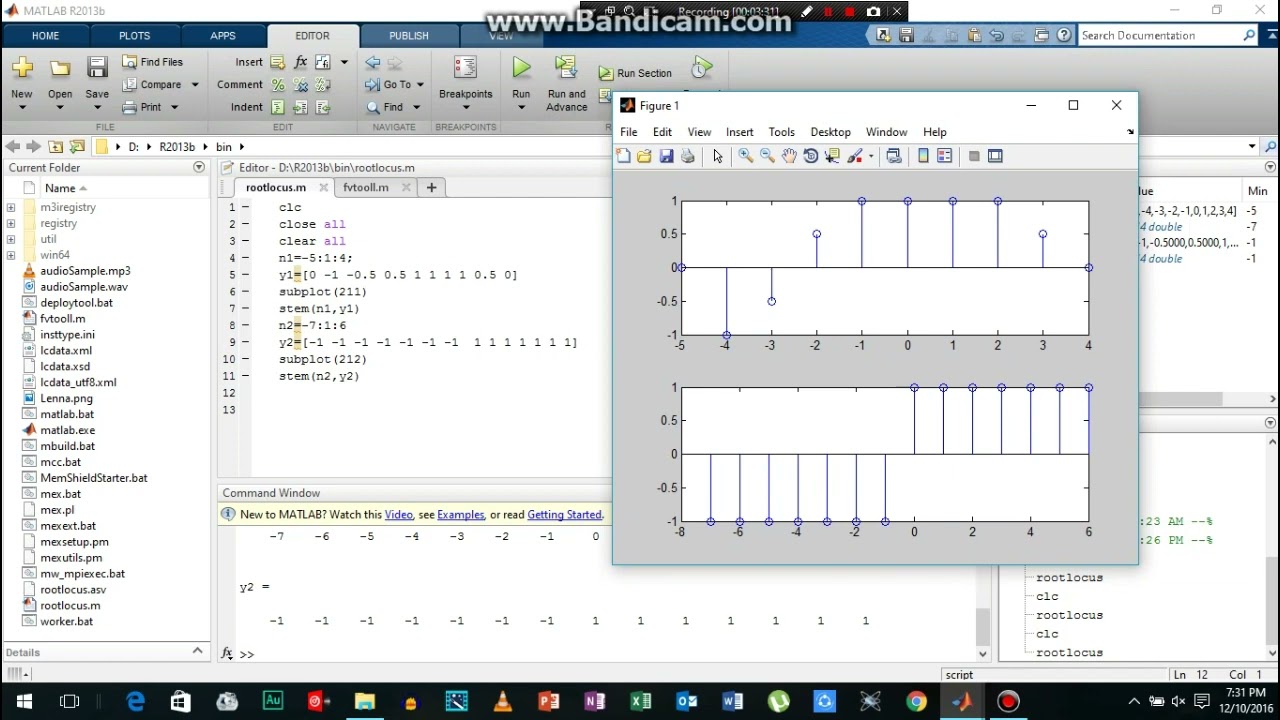Click Show Plot Tools and Dock Figure icon
1280x720 pixels.
[995, 156]
